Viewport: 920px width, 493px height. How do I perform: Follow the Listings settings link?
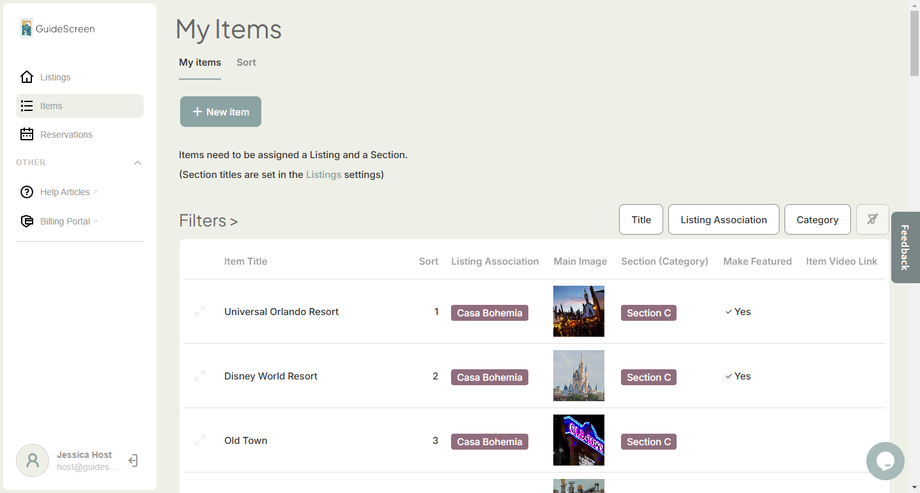pos(323,175)
